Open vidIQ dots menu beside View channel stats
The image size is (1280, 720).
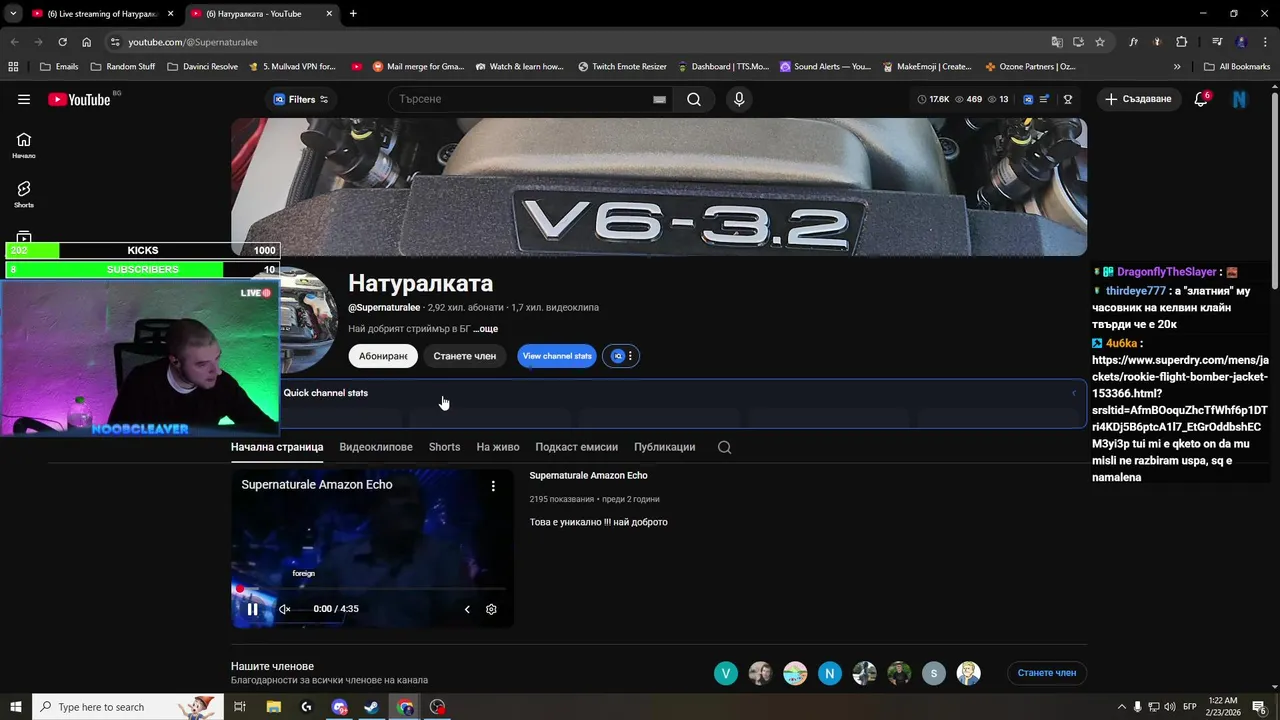621,356
